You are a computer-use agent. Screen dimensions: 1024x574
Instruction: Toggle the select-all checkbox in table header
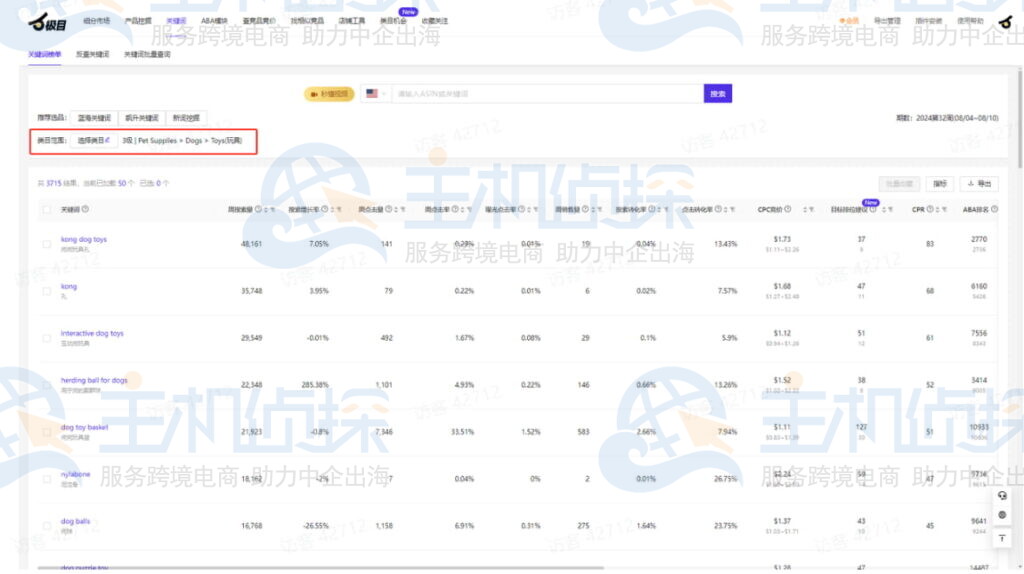(46, 210)
